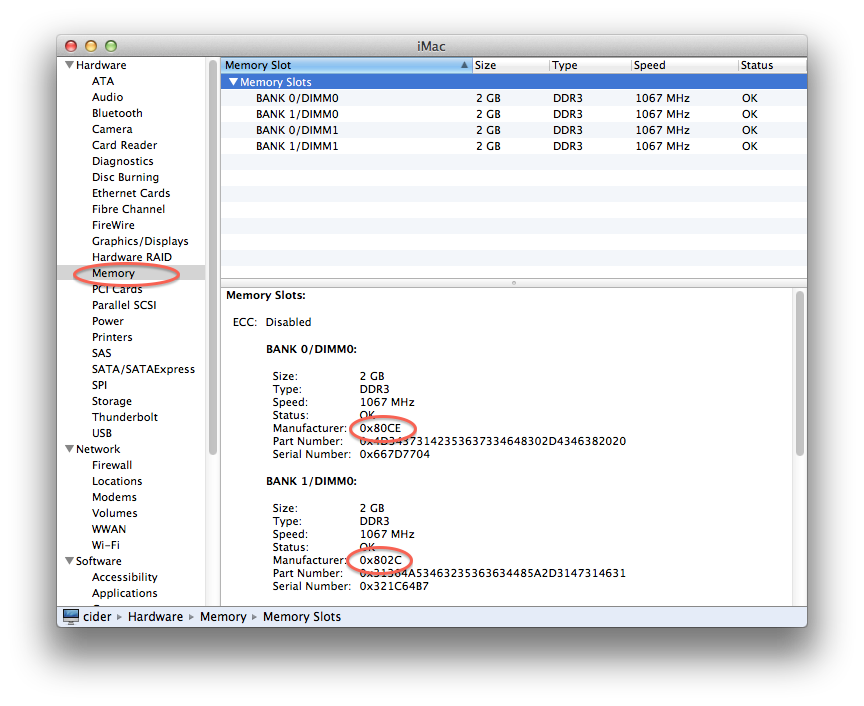
Task: Open Power information
Action: point(108,321)
